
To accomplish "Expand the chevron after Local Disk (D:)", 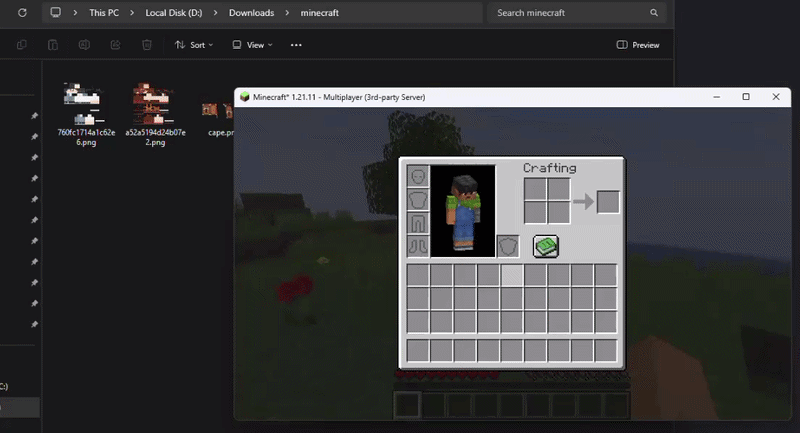I will point(215,13).
